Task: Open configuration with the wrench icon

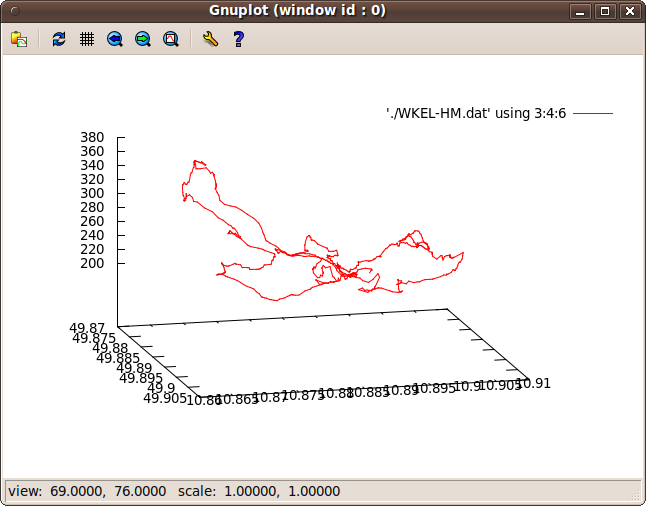Action: point(209,39)
